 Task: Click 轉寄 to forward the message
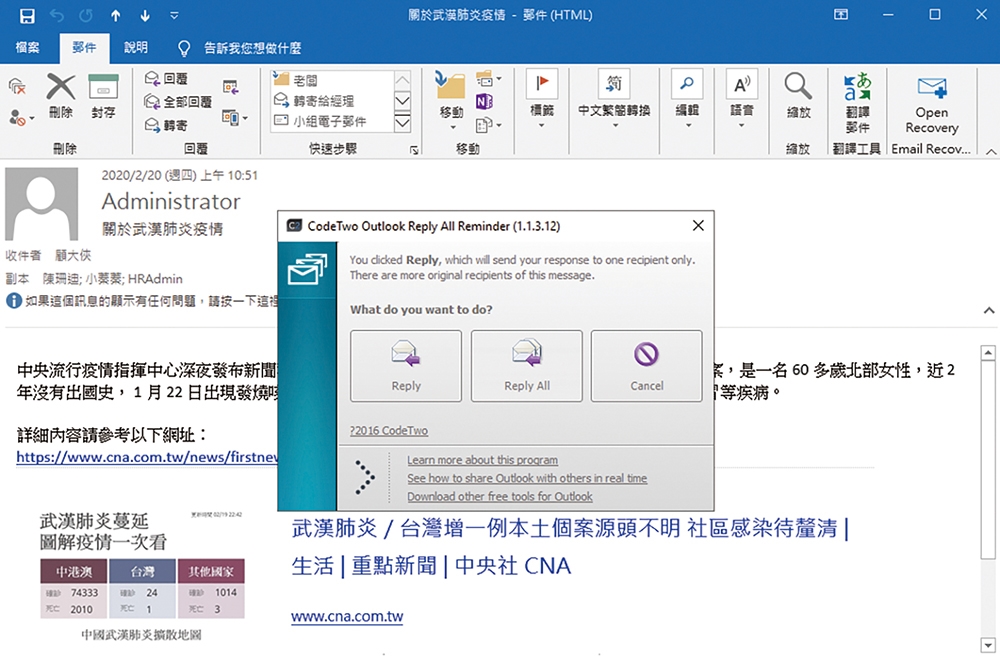tap(166, 125)
